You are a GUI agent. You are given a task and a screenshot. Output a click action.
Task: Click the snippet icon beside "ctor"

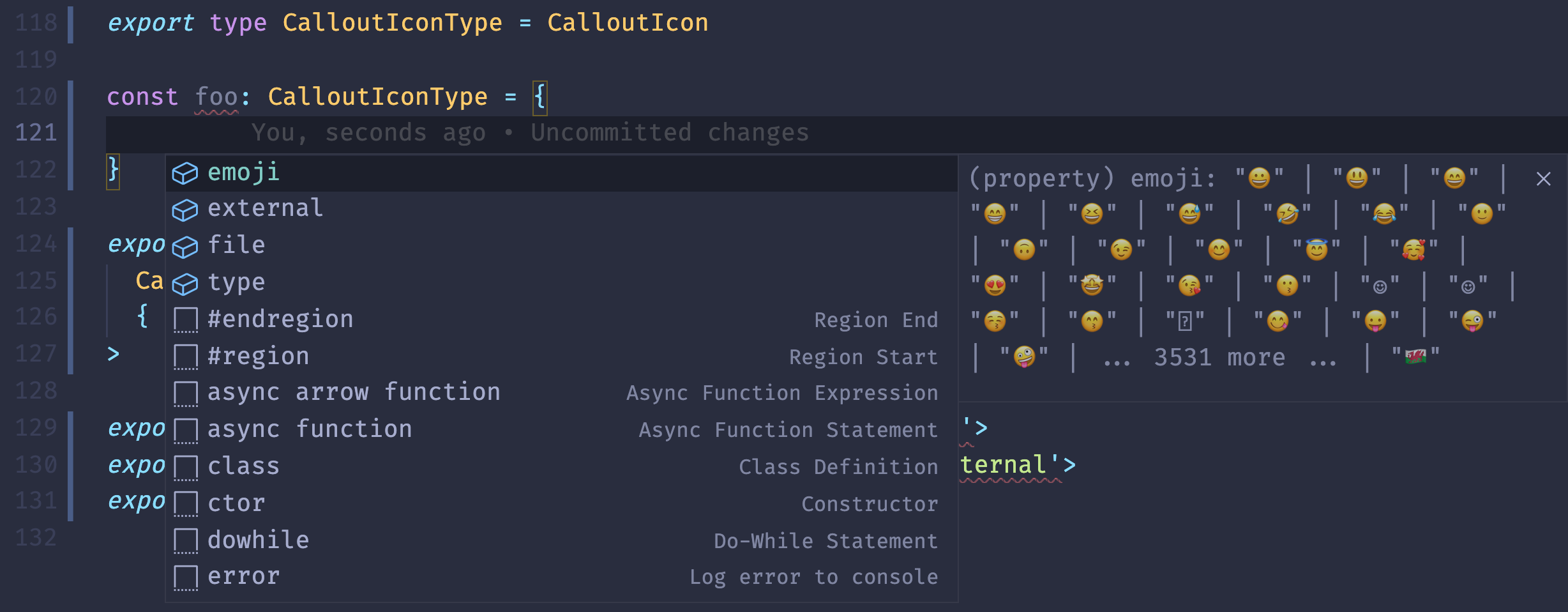187,503
